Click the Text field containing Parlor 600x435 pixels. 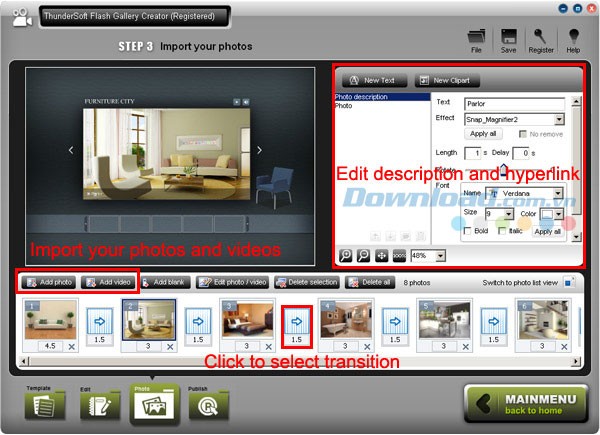pos(514,103)
